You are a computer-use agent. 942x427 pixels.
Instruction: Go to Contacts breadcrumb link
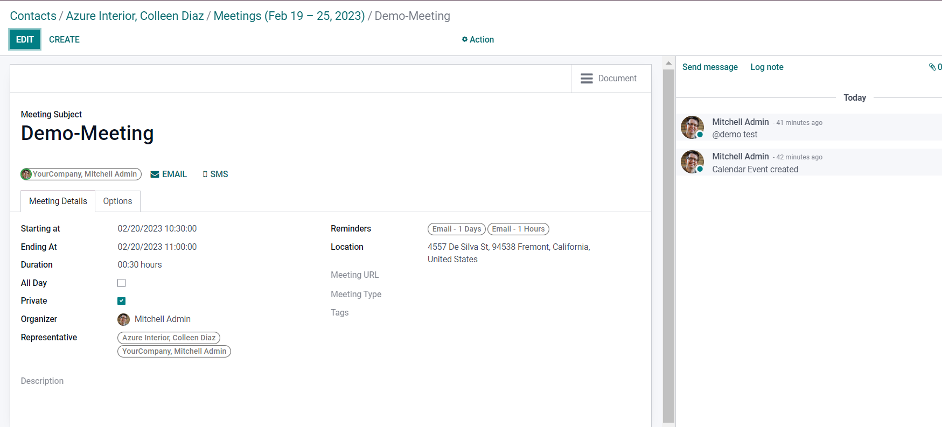click(34, 16)
